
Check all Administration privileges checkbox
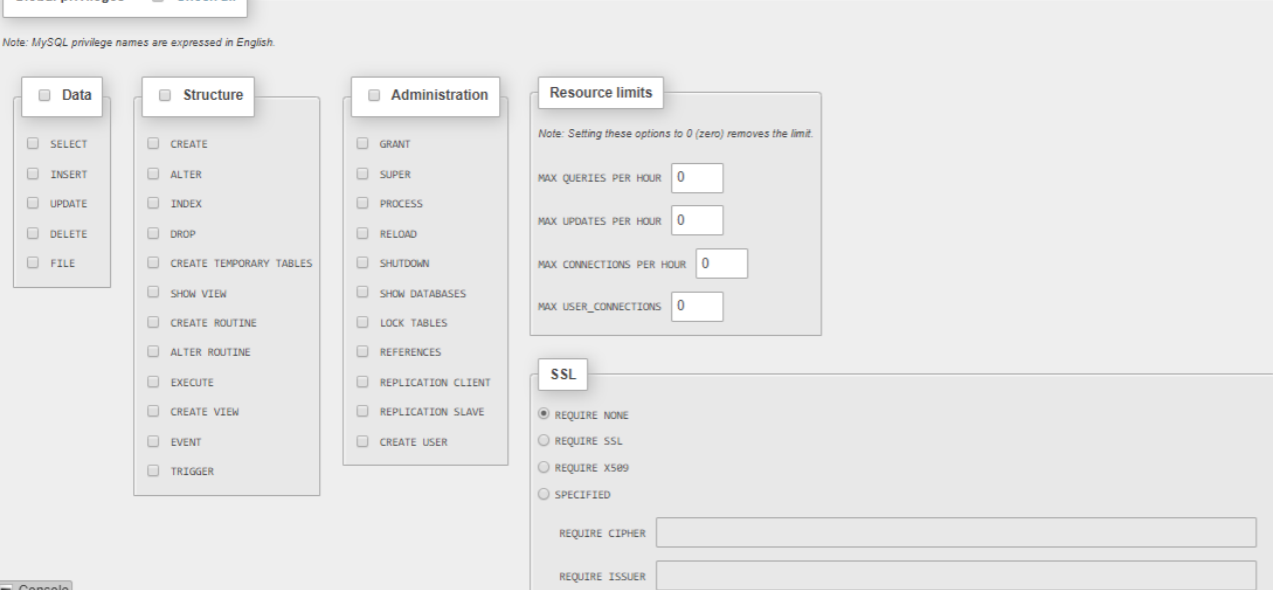pos(374,95)
